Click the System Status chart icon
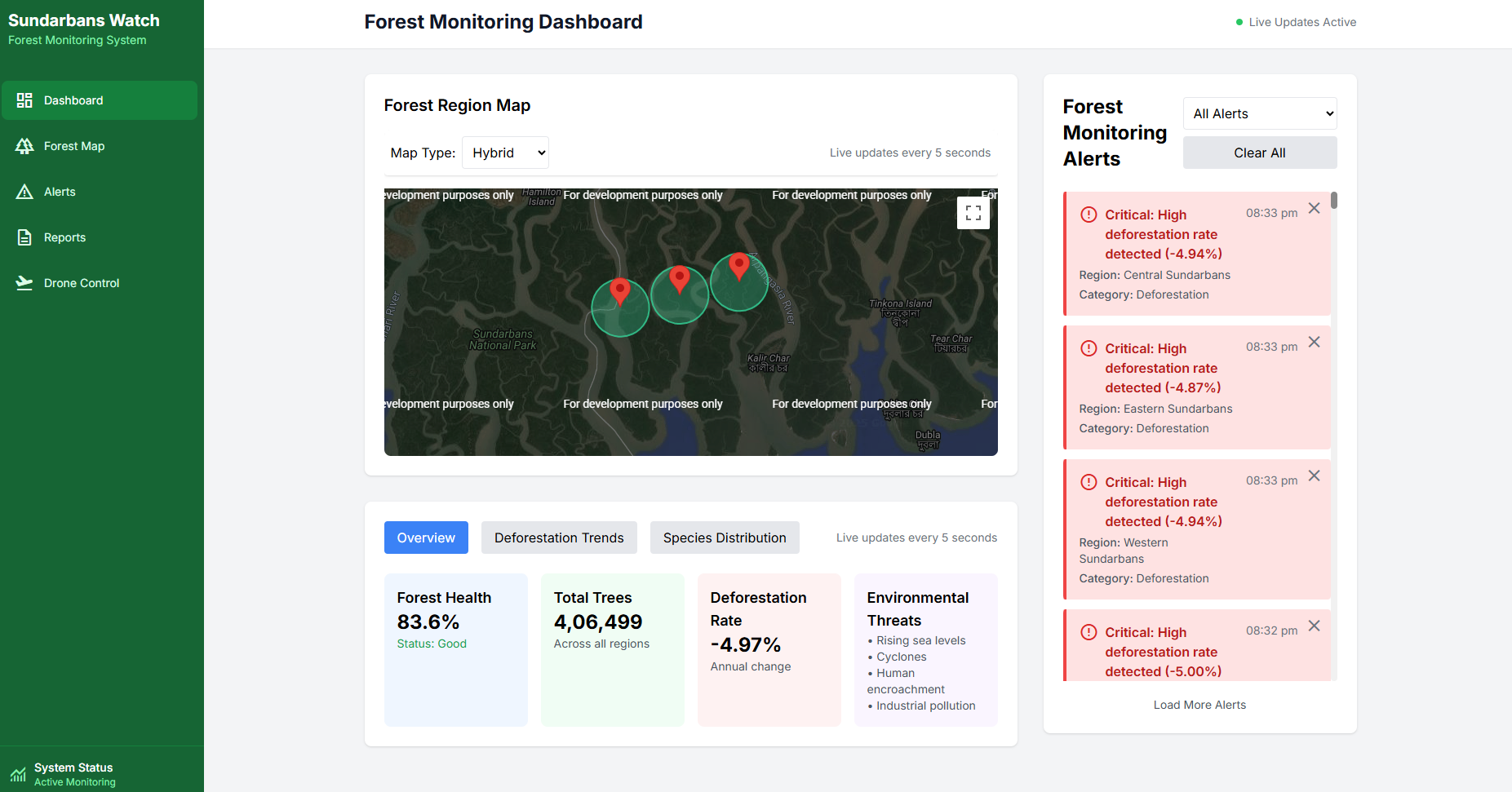The height and width of the screenshot is (792, 1512). pos(18,774)
